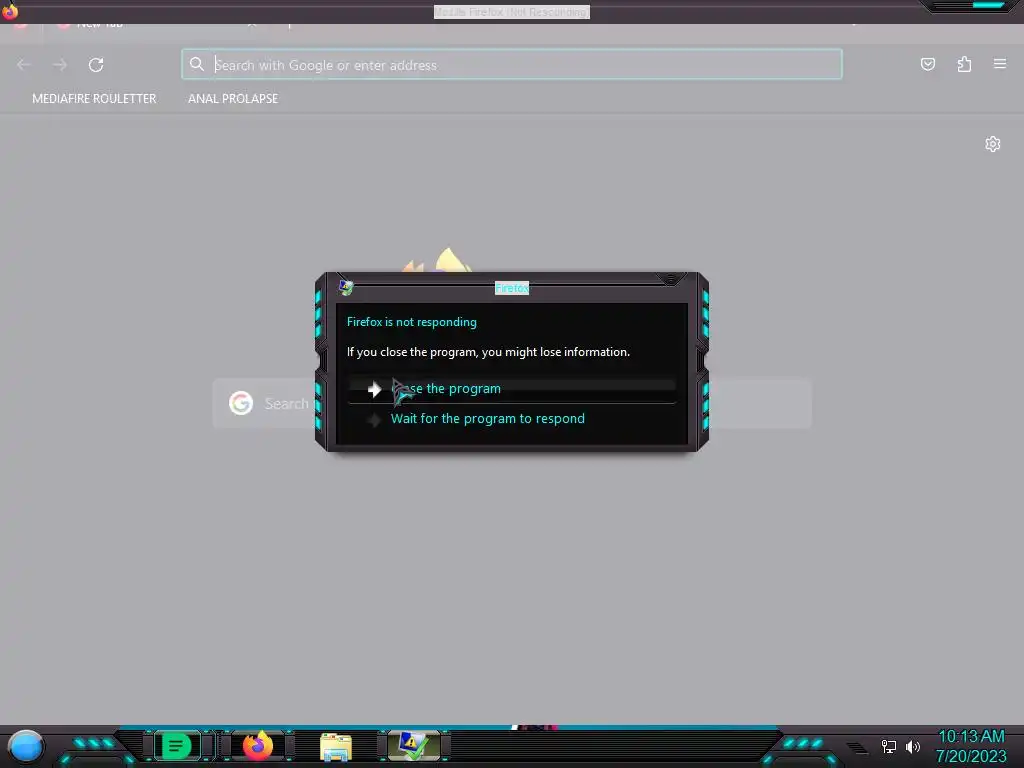Click the Firefox reload page icon

[96, 65]
